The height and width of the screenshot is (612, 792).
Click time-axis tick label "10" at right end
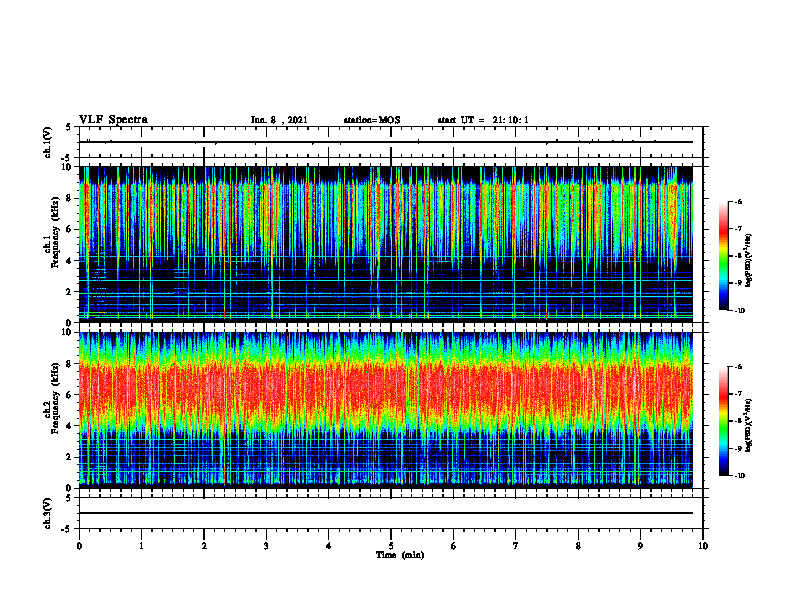(703, 546)
